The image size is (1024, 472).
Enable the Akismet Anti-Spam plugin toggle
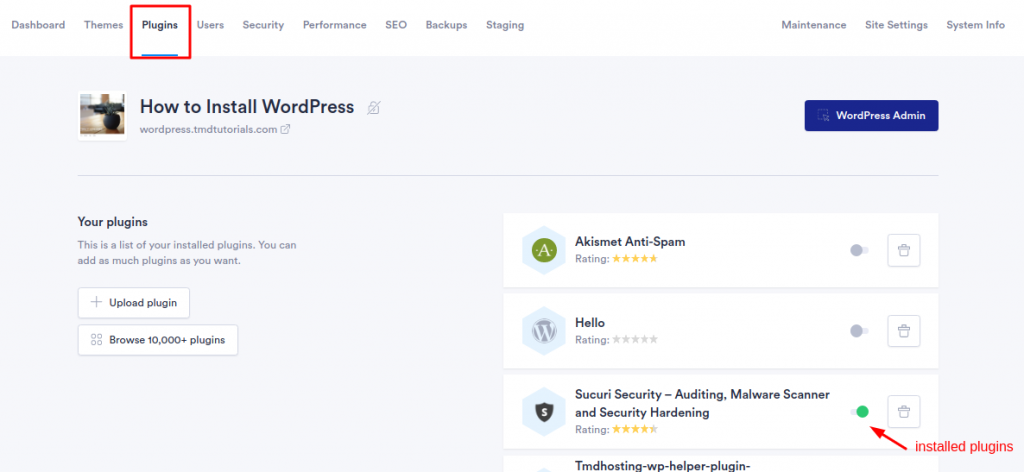pyautogui.click(x=858, y=250)
